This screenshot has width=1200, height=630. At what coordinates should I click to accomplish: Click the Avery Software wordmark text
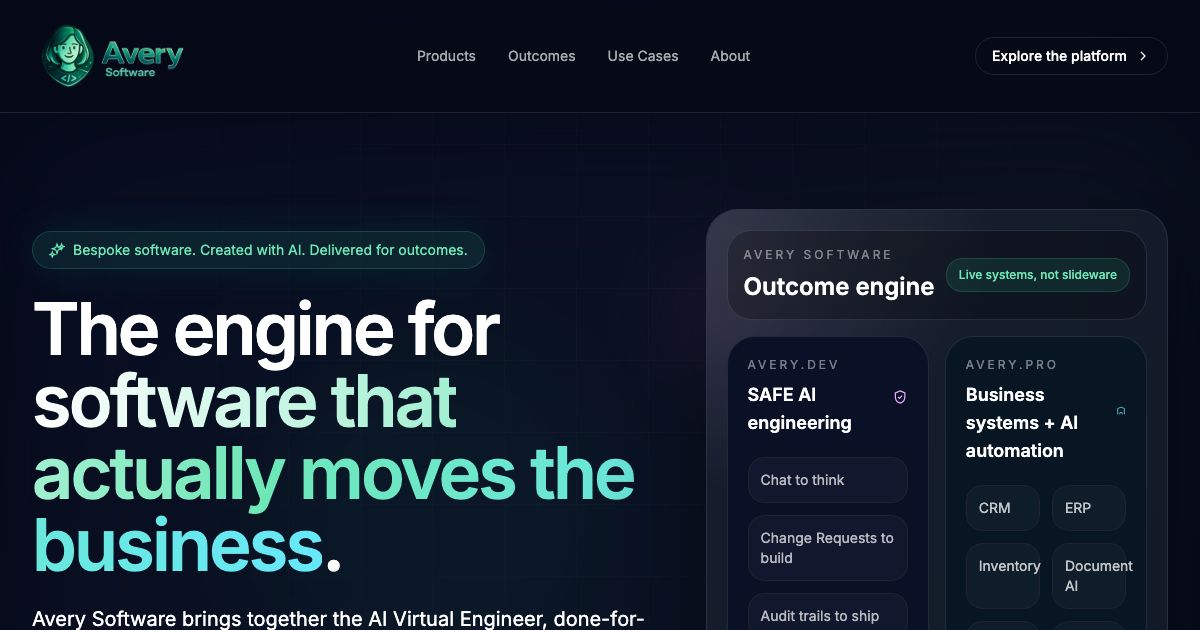pos(143,58)
